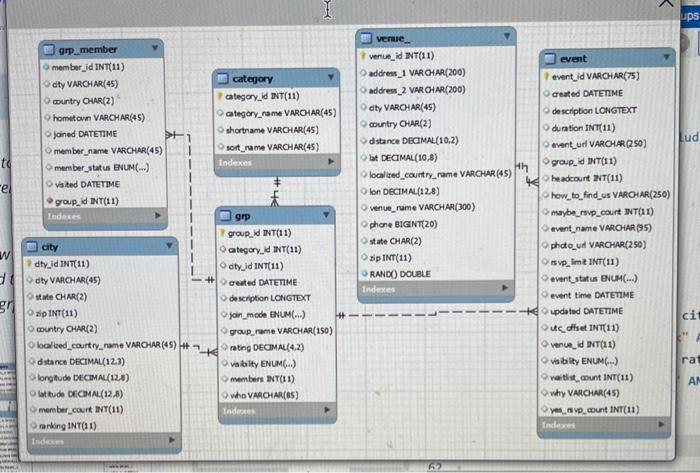Click the grp_member table icon
The width and height of the screenshot is (700, 473).
[x=49, y=50]
